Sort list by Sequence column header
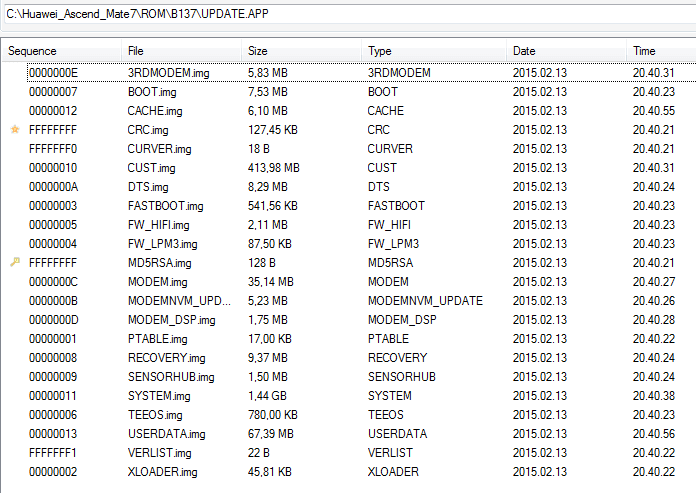This screenshot has width=696, height=493. [61, 51]
